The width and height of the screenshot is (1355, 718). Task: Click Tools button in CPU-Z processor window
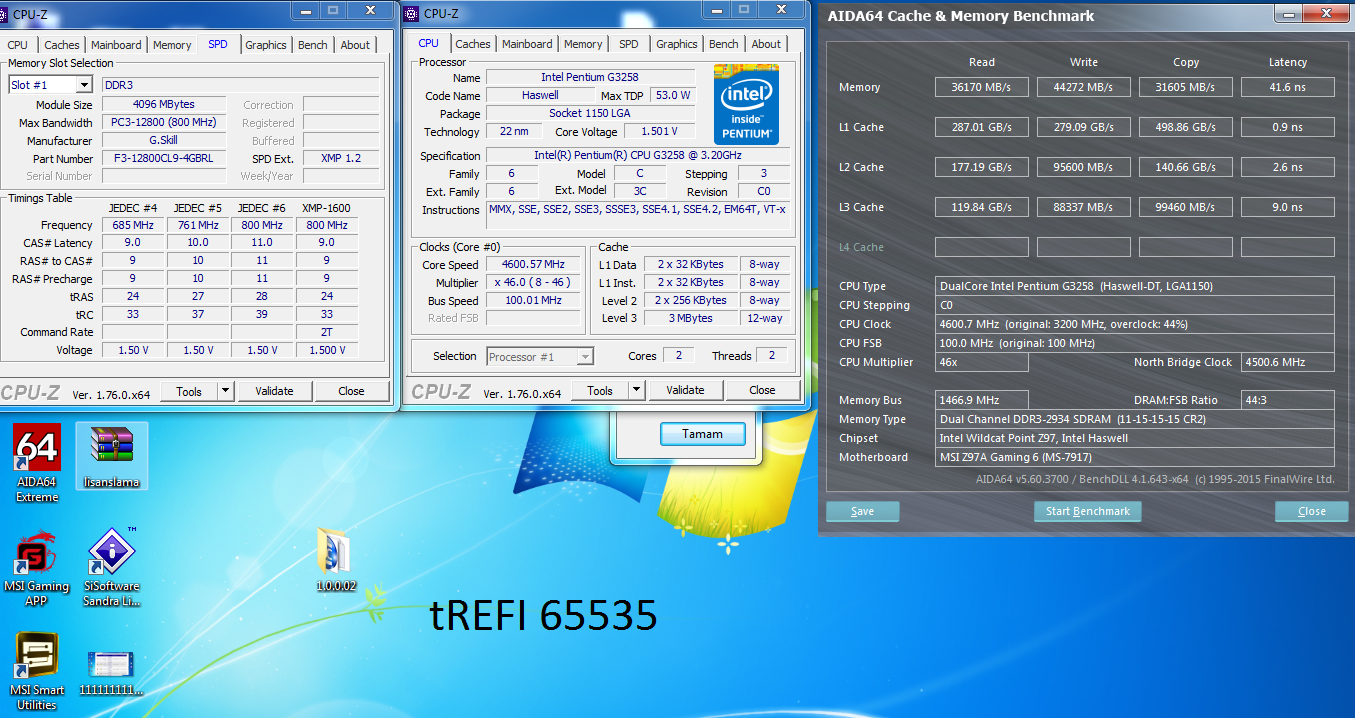(600, 390)
